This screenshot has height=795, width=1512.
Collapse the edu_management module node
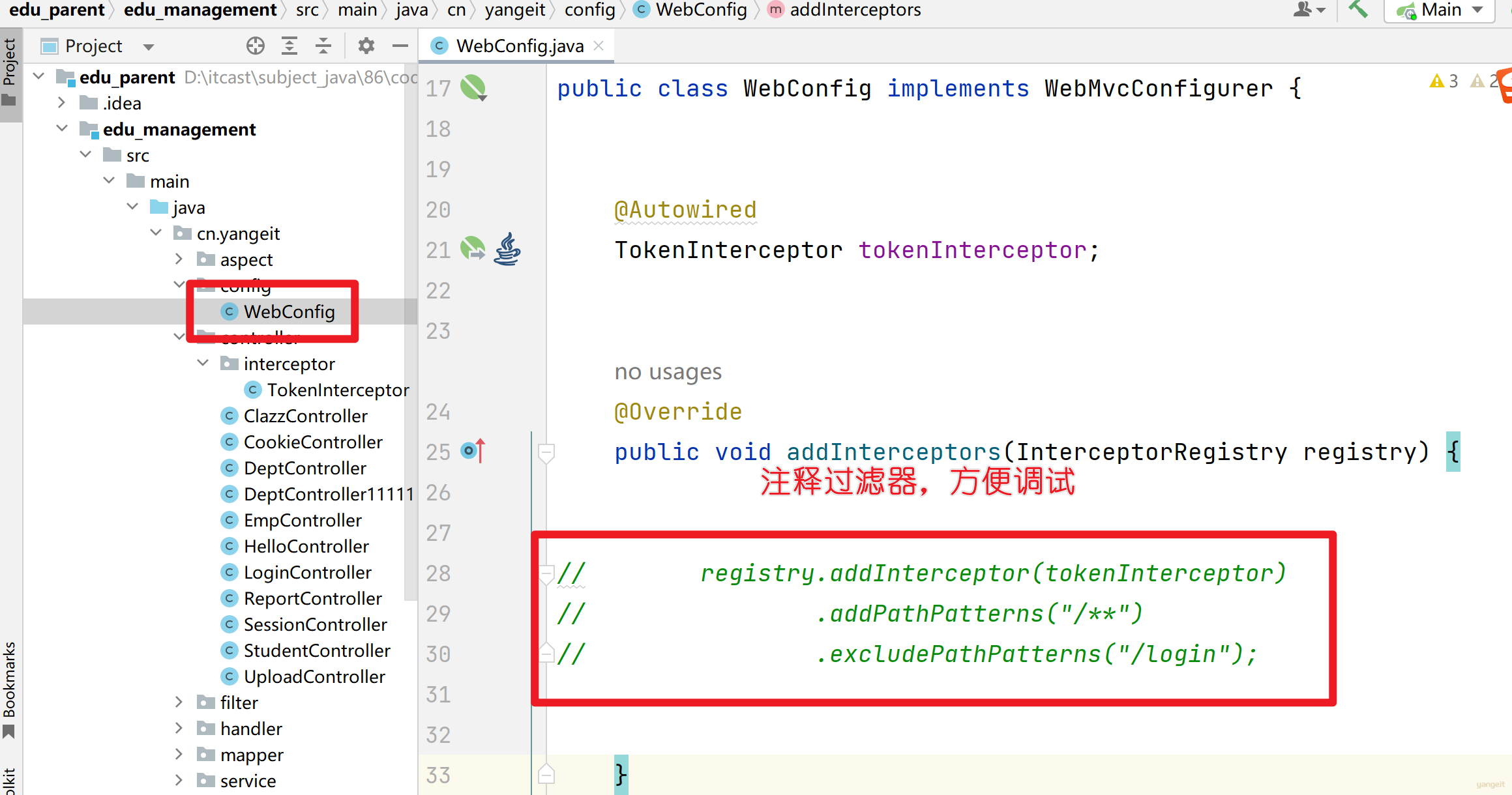62,129
